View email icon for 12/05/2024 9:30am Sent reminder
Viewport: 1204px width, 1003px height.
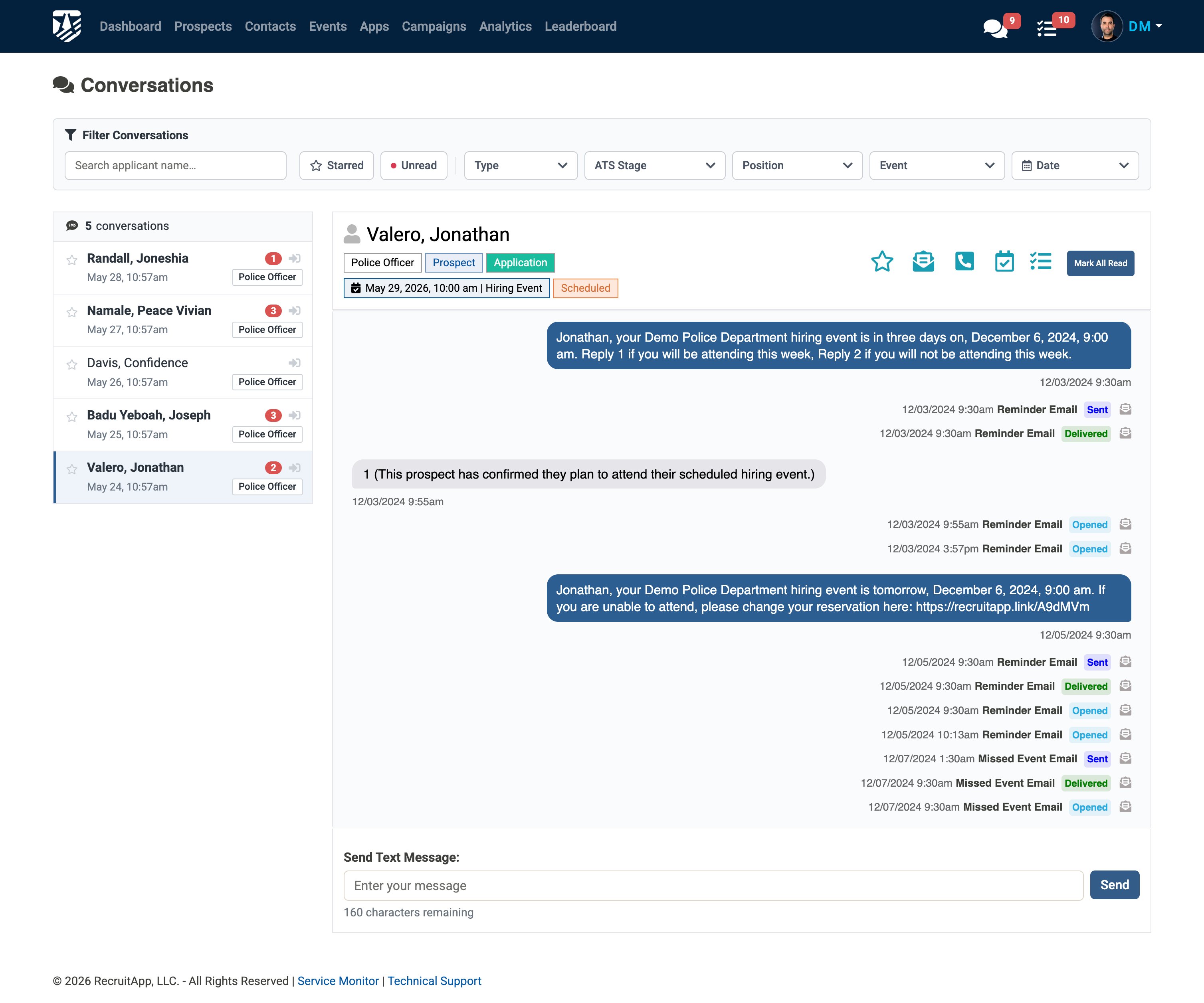click(x=1125, y=662)
